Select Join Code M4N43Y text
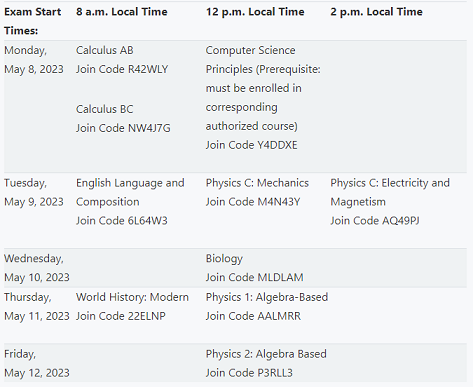 [x=253, y=202]
